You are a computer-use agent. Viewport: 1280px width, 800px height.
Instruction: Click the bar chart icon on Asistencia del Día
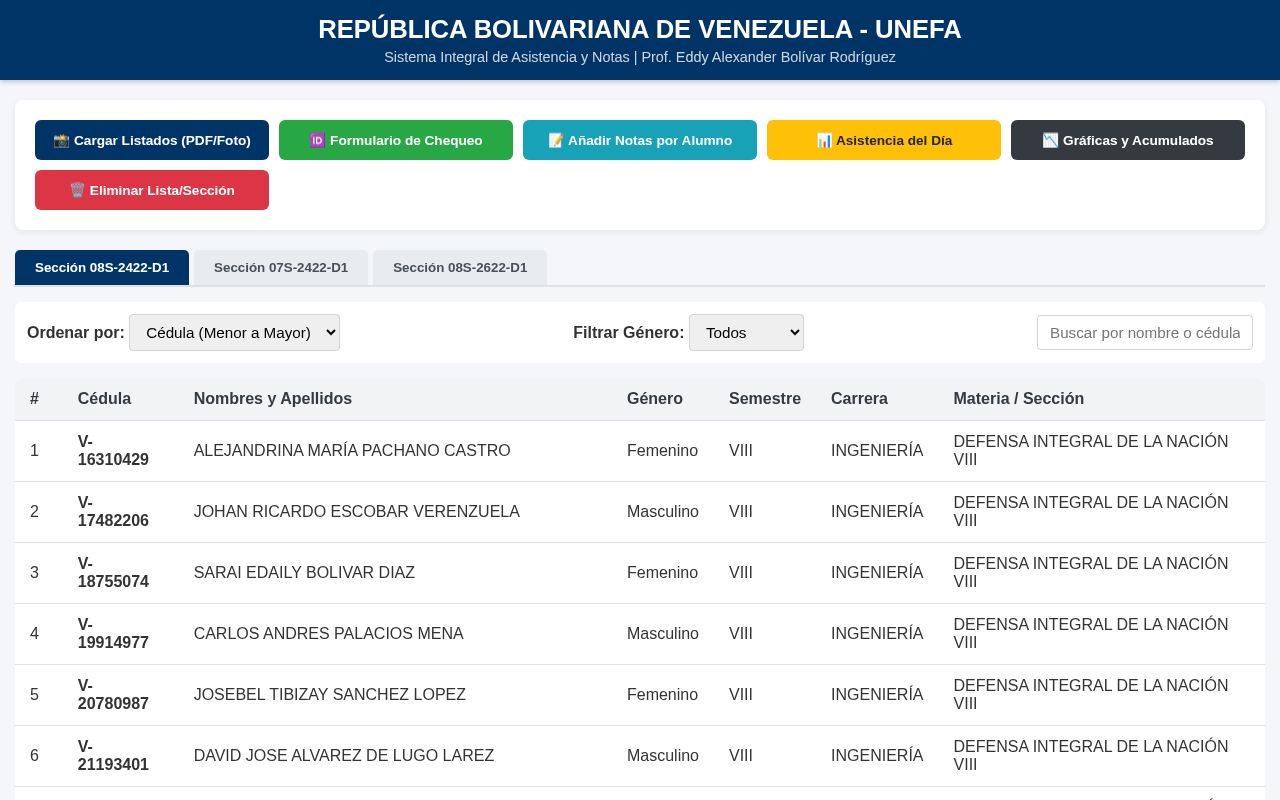coord(824,140)
